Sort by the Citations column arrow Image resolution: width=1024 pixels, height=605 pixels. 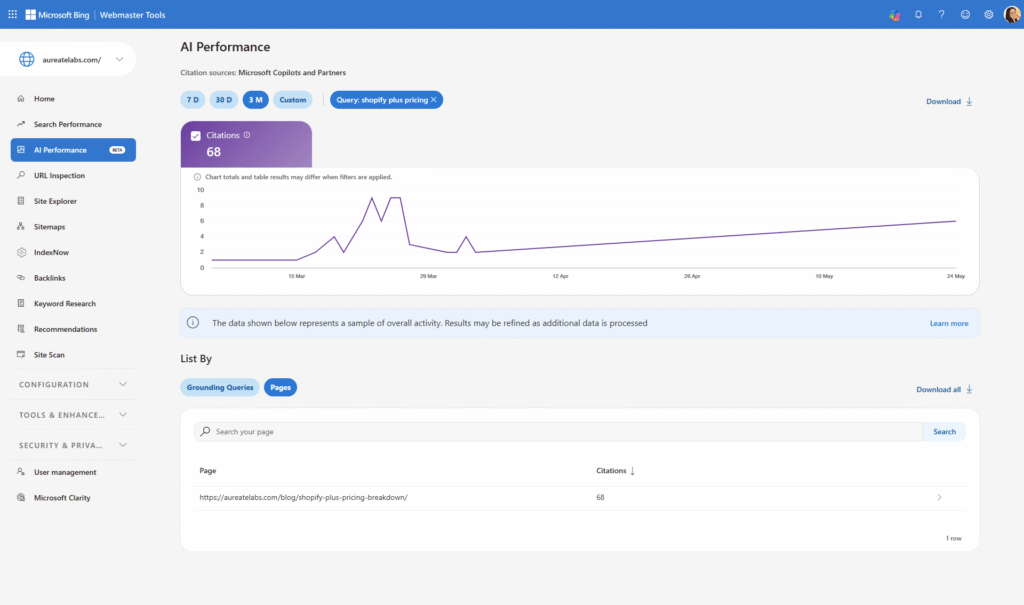coord(632,470)
